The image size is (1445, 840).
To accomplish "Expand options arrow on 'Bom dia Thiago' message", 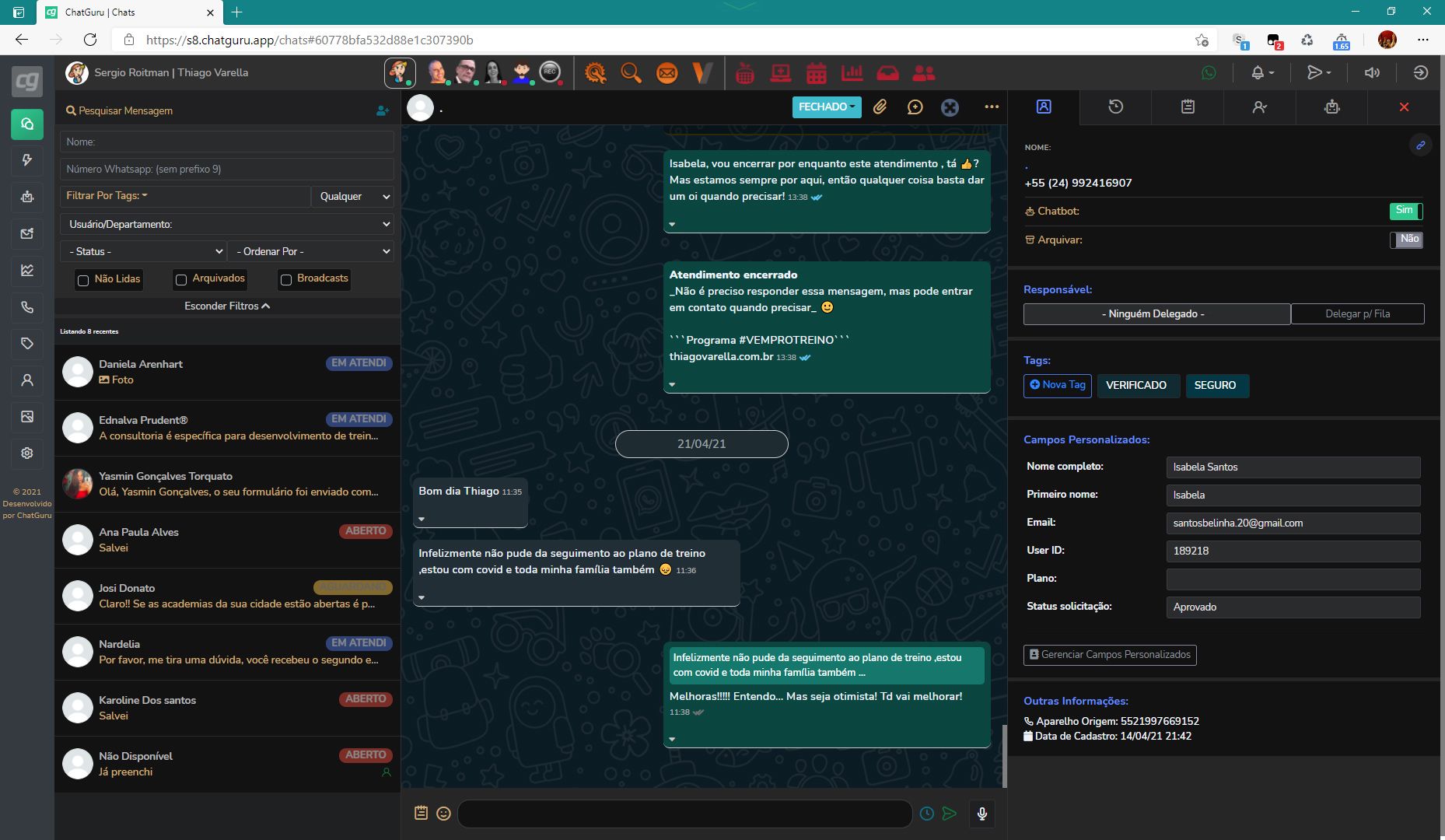I will (x=422, y=519).
